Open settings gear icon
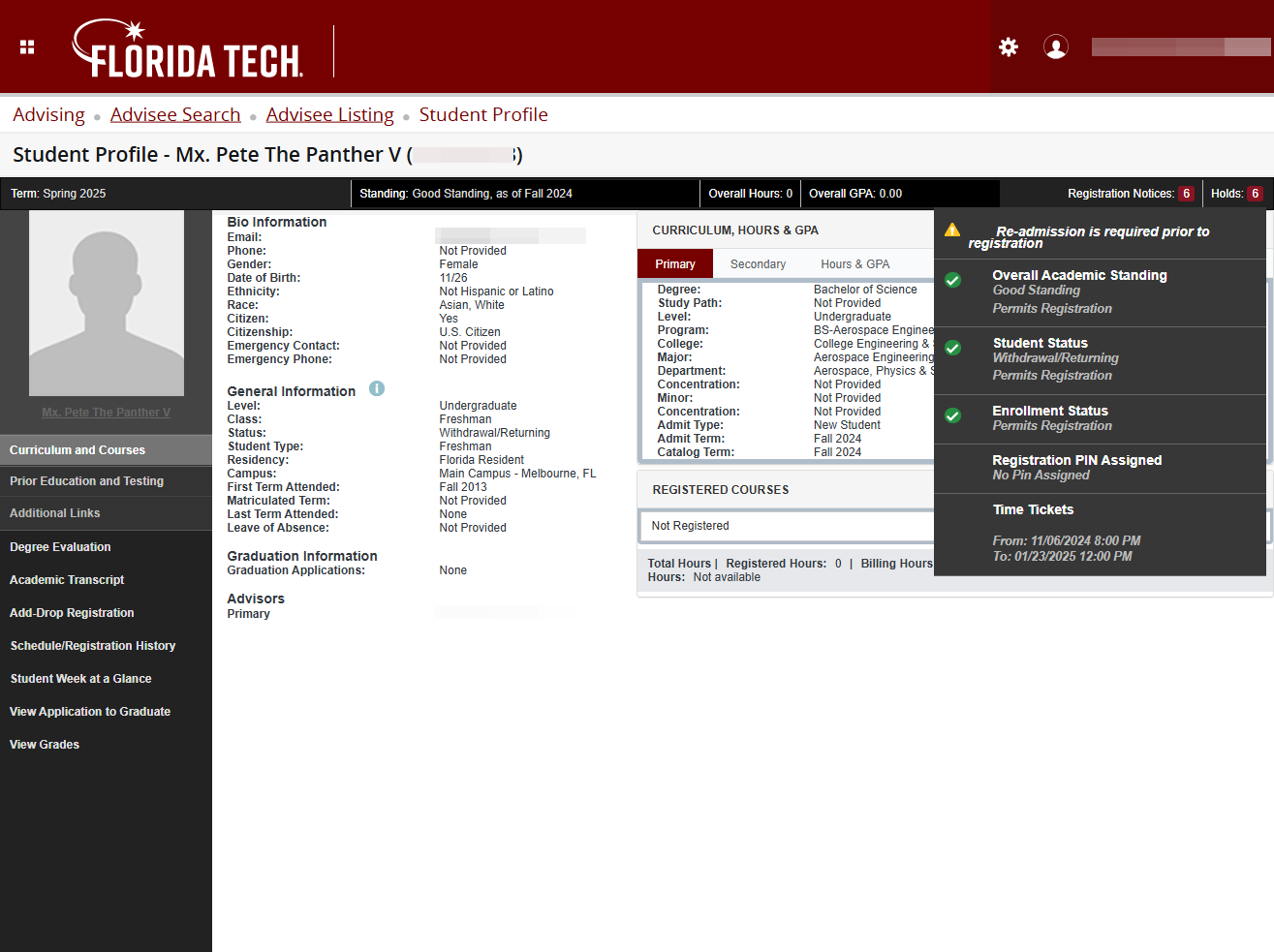This screenshot has height=952, width=1274. pos(1009,46)
